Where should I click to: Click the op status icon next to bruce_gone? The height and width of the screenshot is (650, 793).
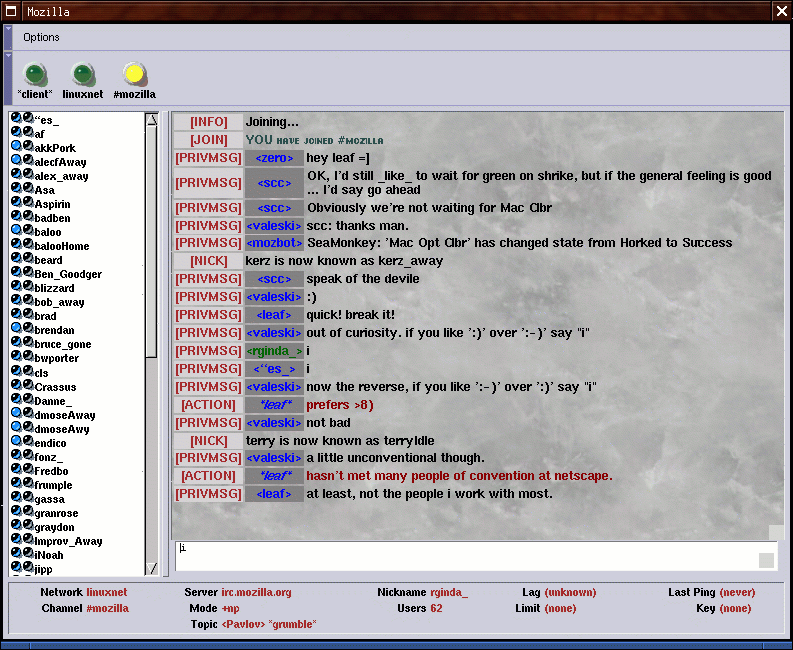pos(16,342)
